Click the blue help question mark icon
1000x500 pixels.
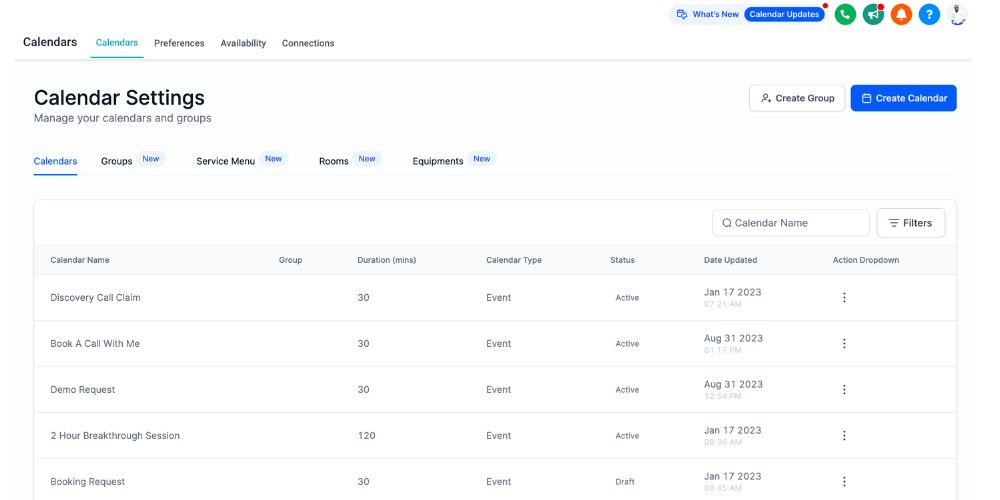point(929,15)
